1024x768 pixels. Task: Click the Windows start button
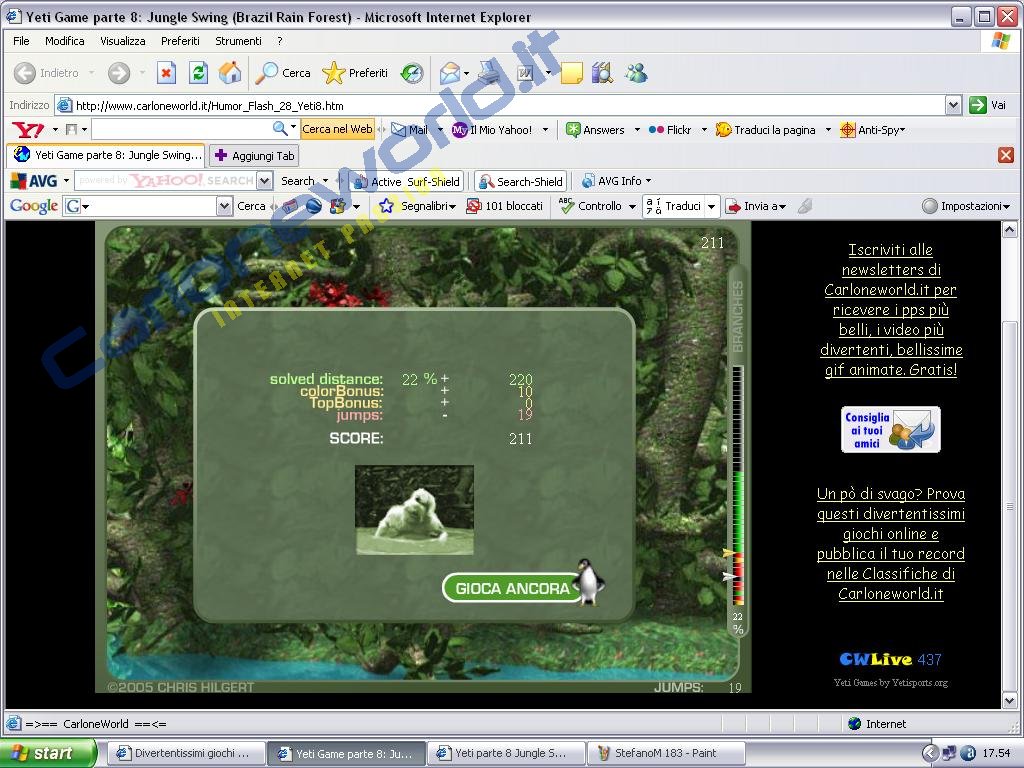(48, 753)
